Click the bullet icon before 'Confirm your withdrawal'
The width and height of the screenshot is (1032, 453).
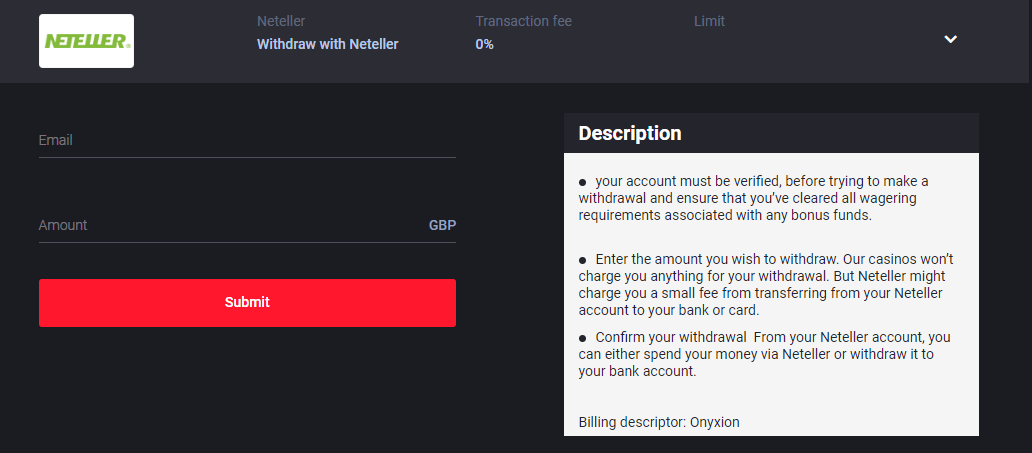coord(583,338)
